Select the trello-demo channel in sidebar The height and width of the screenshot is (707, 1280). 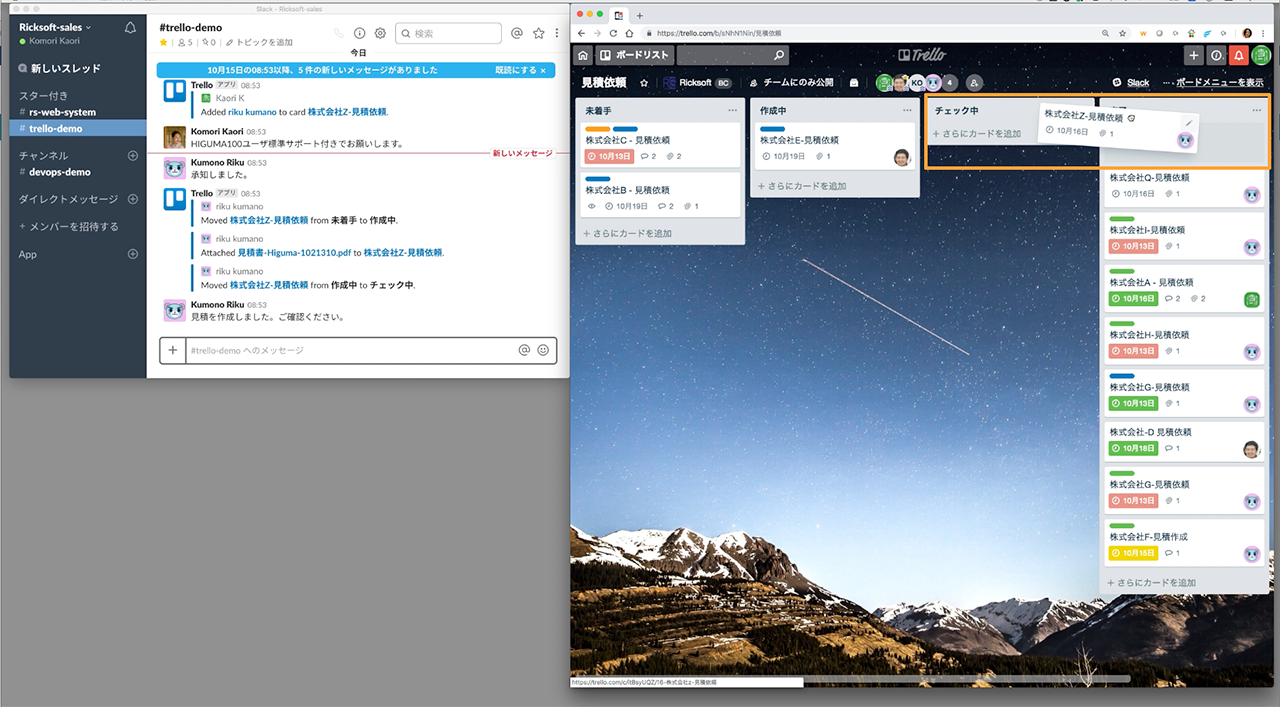[x=78, y=128]
